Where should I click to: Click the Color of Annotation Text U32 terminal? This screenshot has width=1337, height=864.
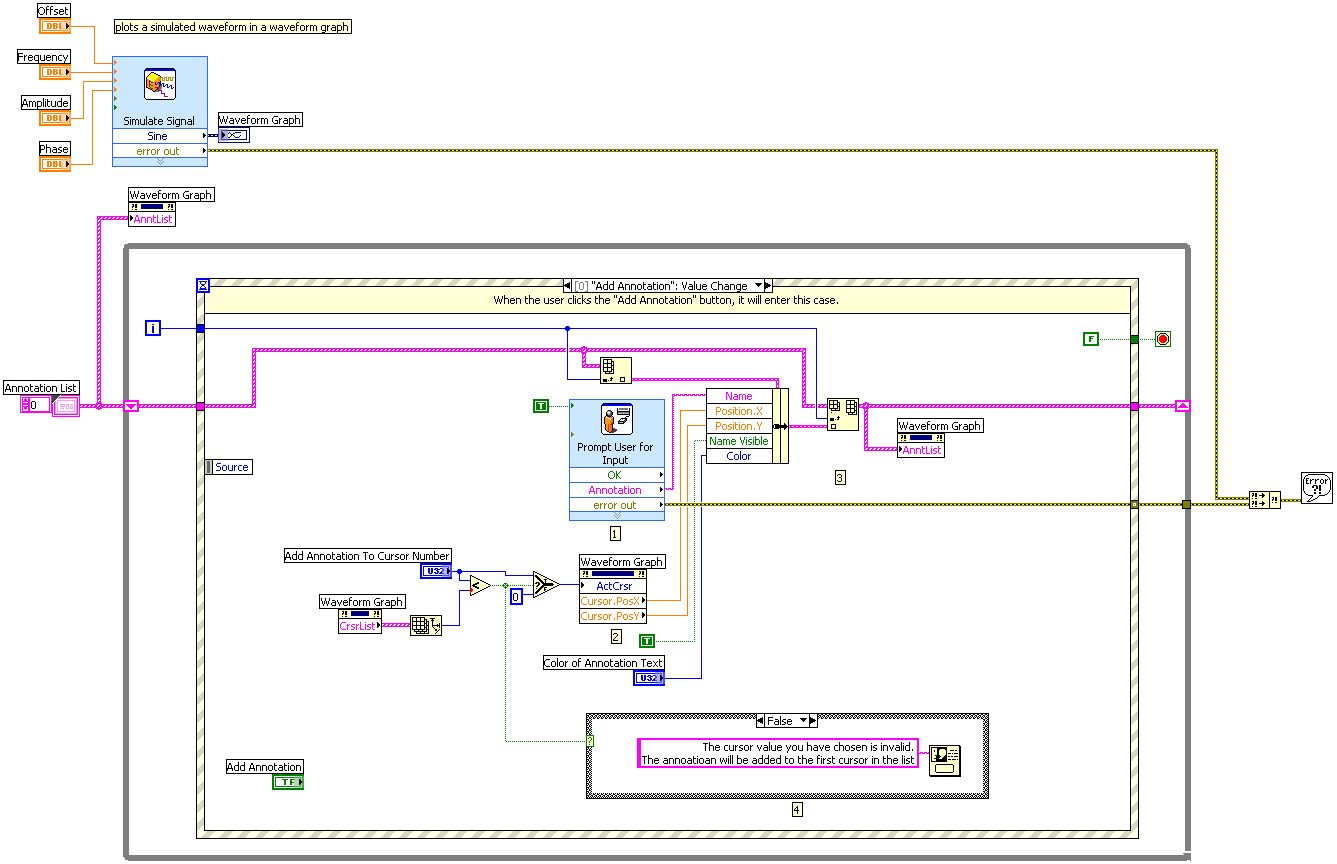point(649,678)
